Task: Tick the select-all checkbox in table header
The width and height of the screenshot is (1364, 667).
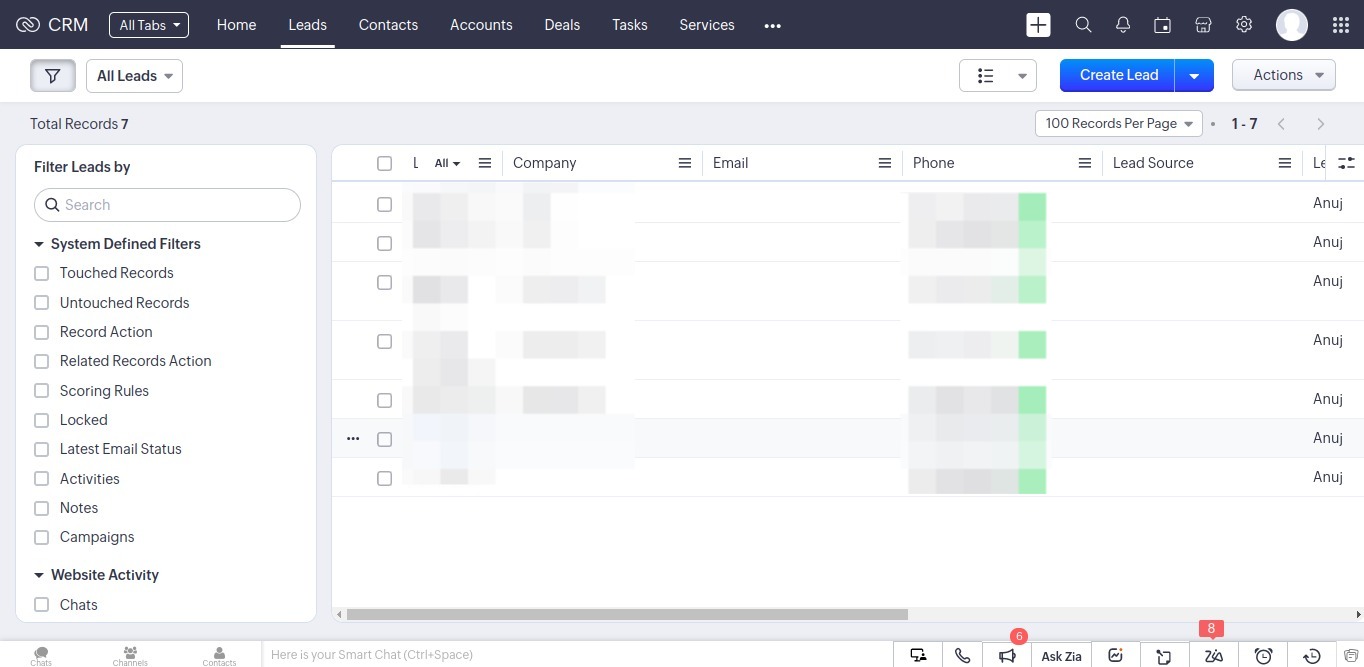Action: click(x=384, y=163)
